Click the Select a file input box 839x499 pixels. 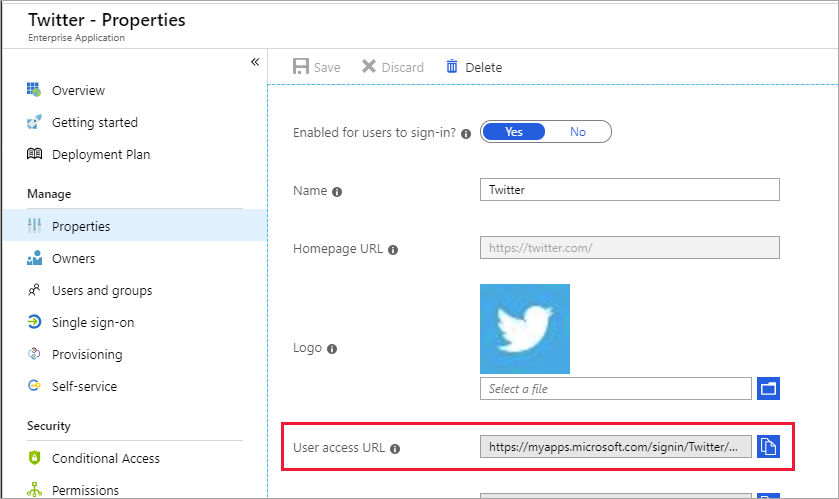click(616, 388)
